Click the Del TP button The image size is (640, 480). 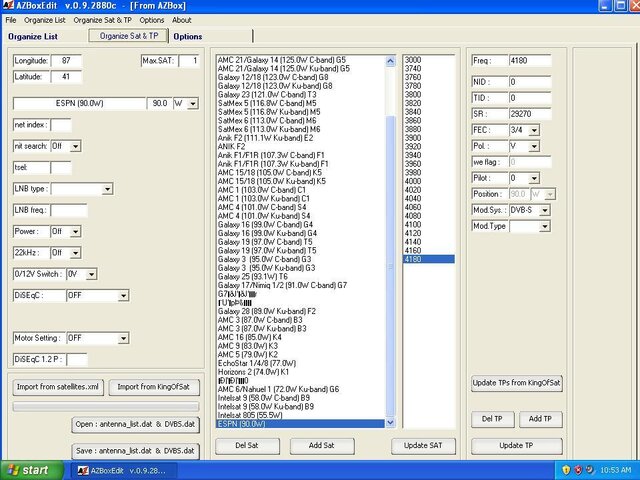(x=492, y=419)
